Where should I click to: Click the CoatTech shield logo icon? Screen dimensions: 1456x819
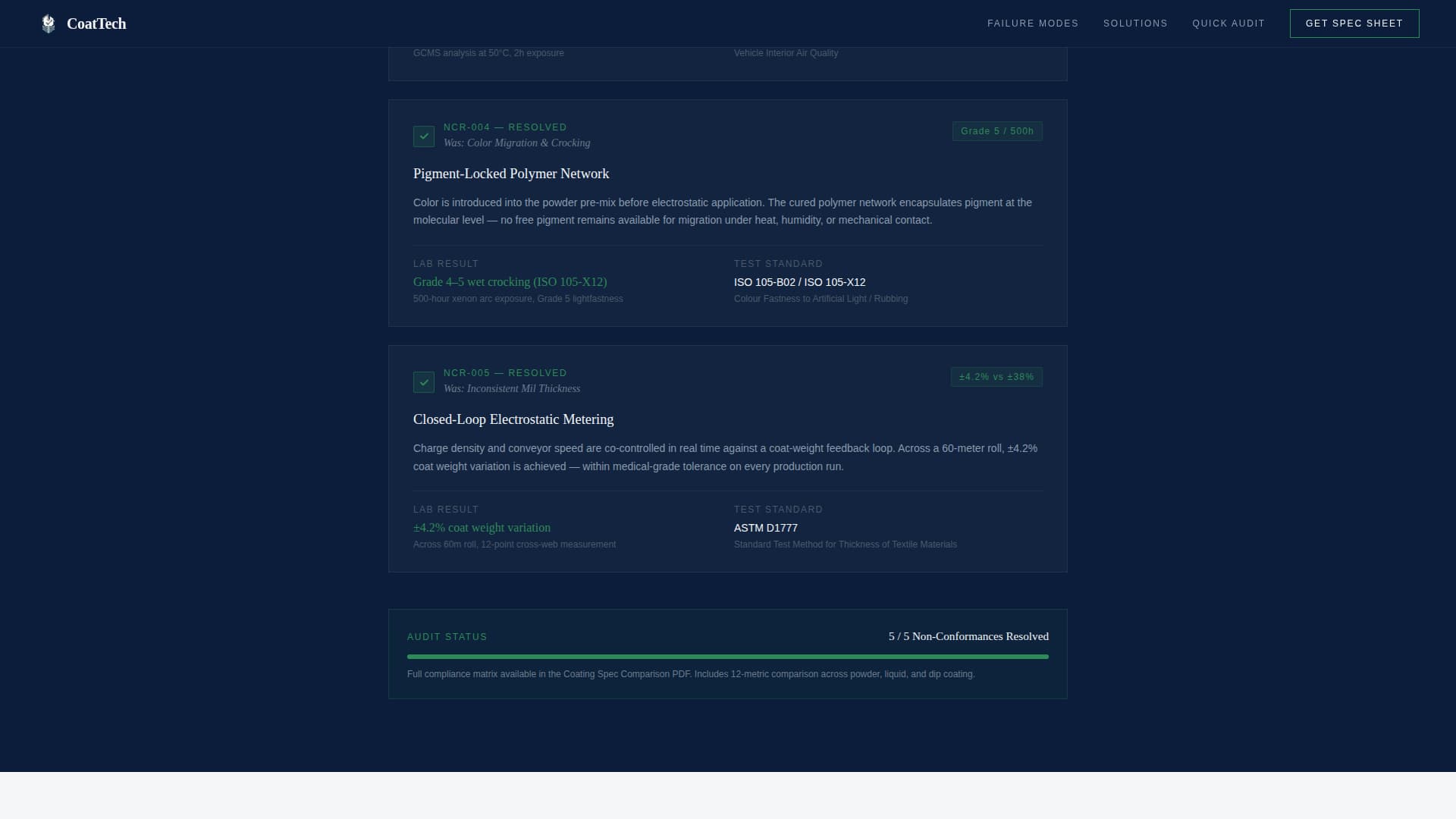[x=49, y=24]
